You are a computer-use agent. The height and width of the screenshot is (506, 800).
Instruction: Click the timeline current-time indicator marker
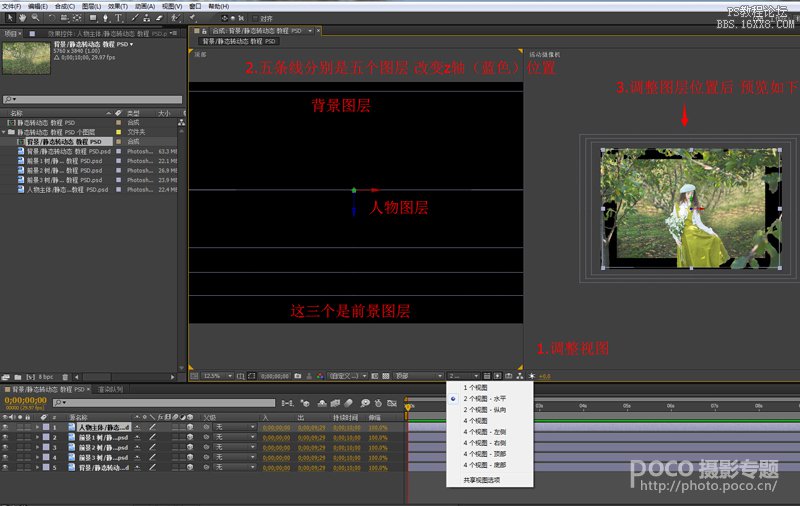coord(408,407)
